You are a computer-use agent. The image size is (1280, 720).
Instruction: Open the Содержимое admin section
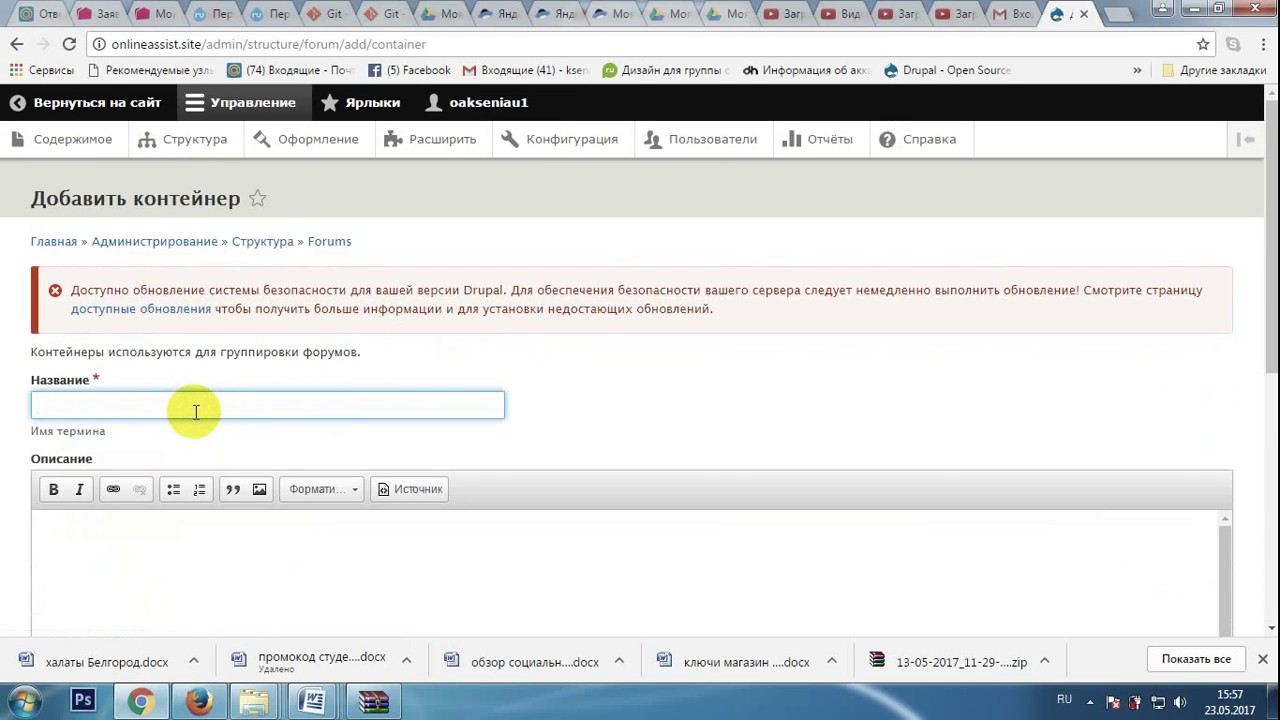coord(62,139)
